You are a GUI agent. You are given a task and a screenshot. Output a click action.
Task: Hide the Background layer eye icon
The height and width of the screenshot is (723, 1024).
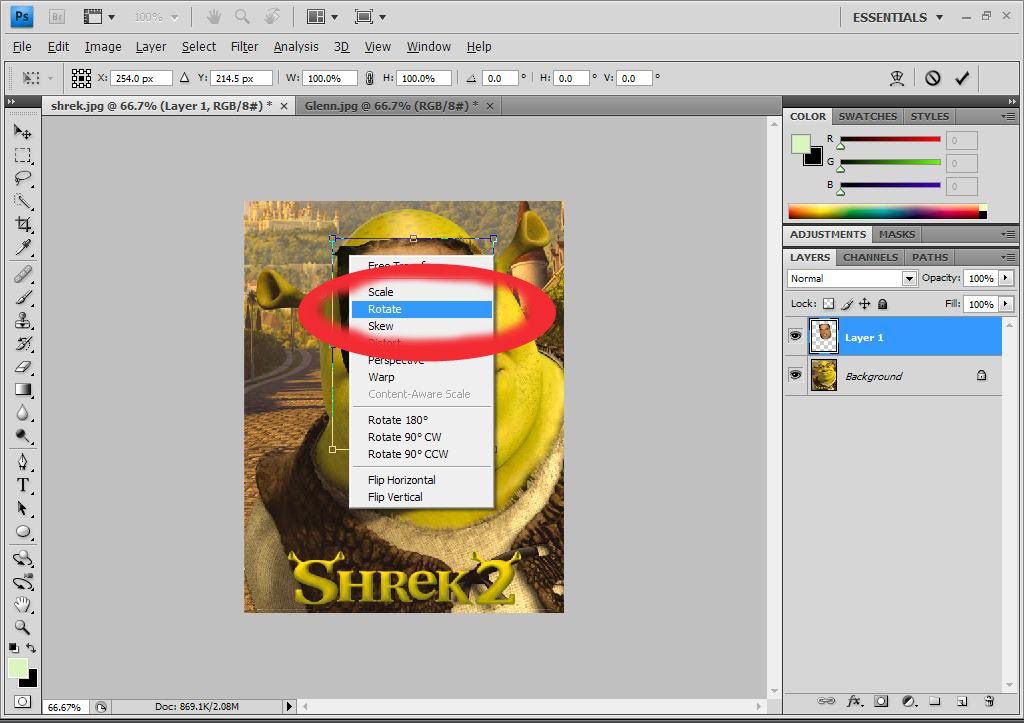(x=795, y=376)
